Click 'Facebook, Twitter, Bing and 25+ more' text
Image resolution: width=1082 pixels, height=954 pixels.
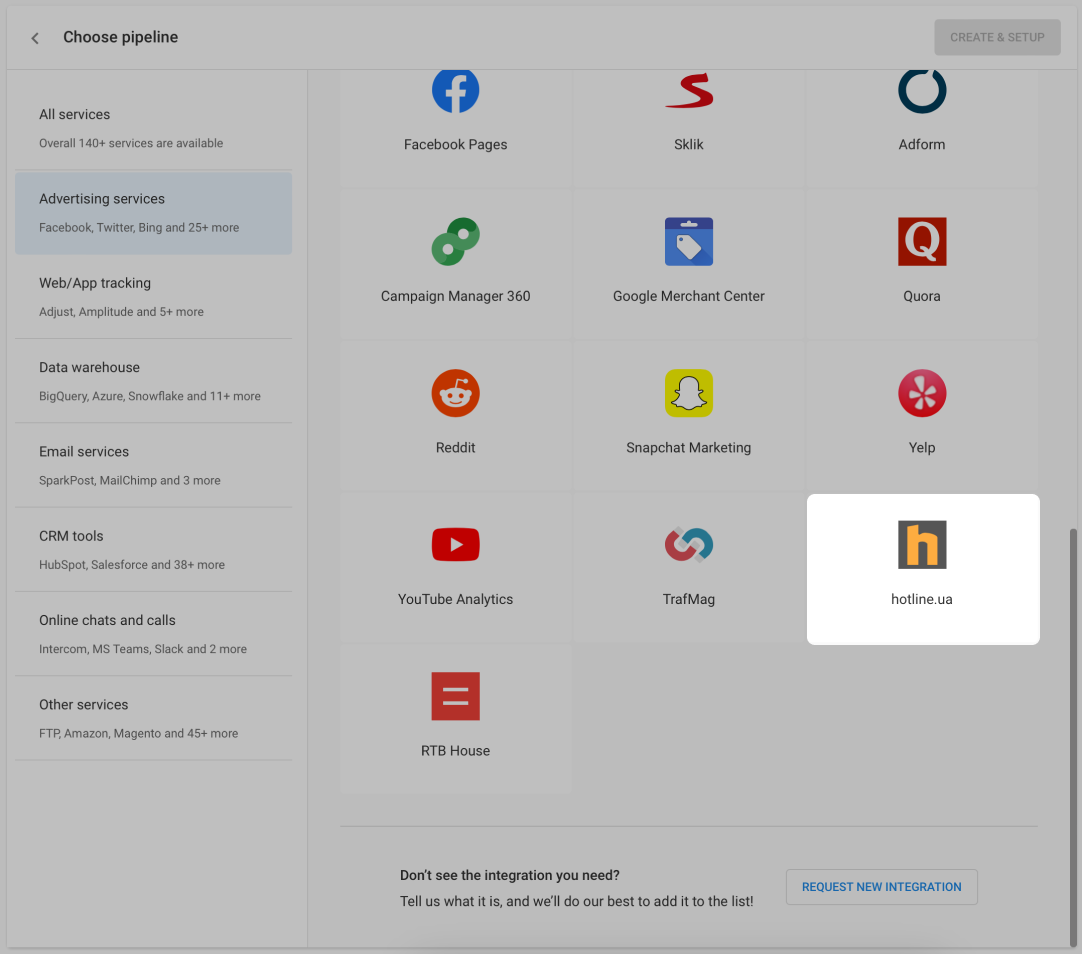(x=139, y=228)
